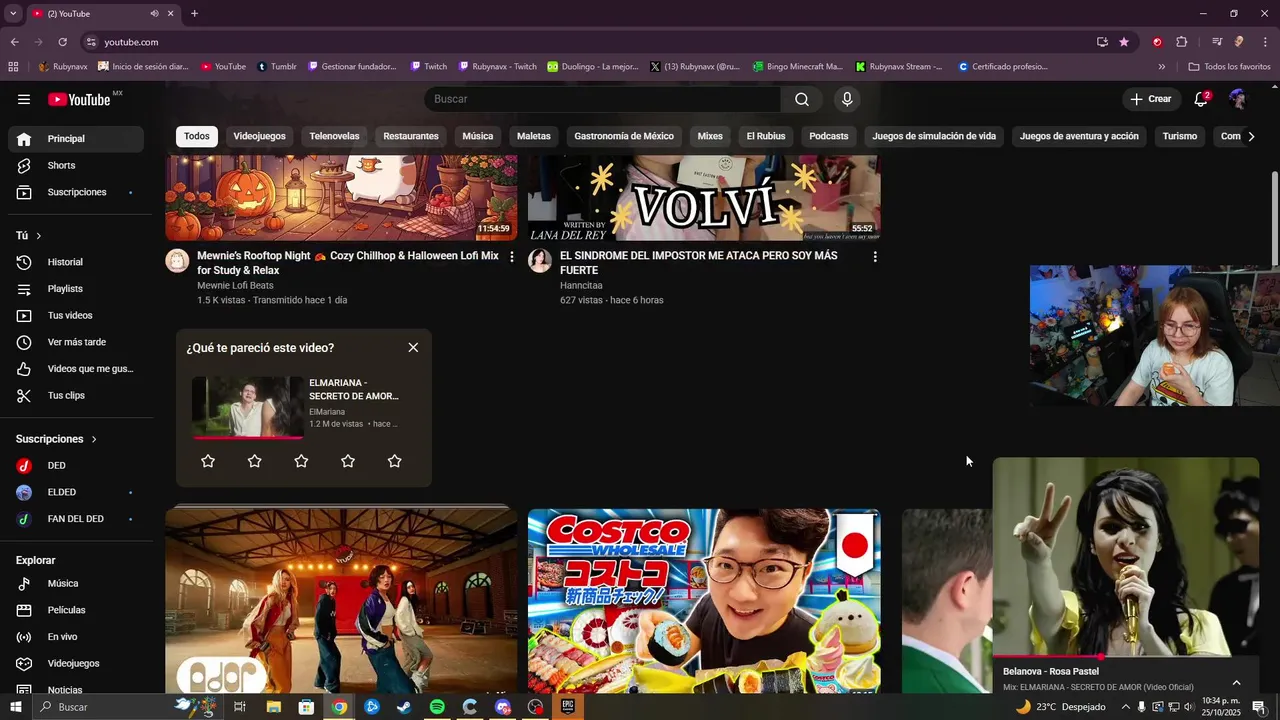Open Ver más tarde list
This screenshot has height=720, width=1280.
point(76,342)
